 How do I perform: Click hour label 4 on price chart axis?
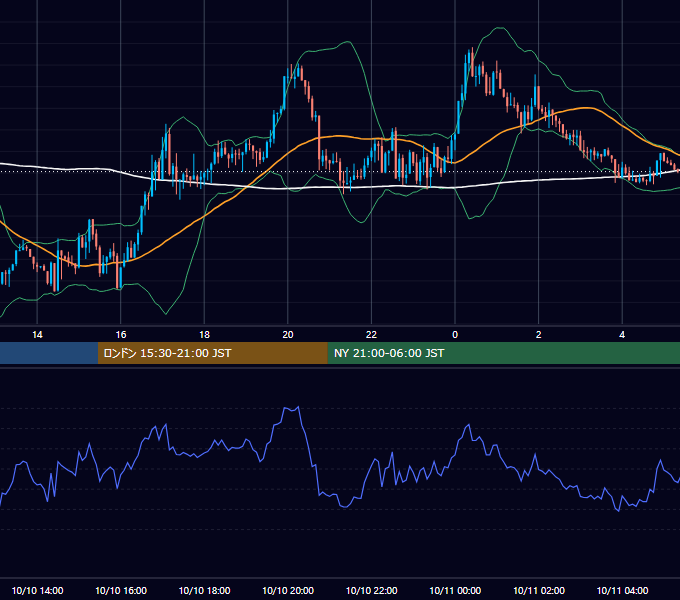pos(622,335)
